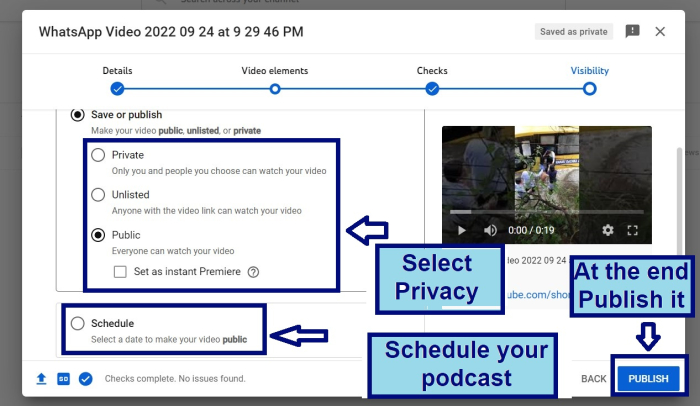Click the BACK button

pos(593,379)
